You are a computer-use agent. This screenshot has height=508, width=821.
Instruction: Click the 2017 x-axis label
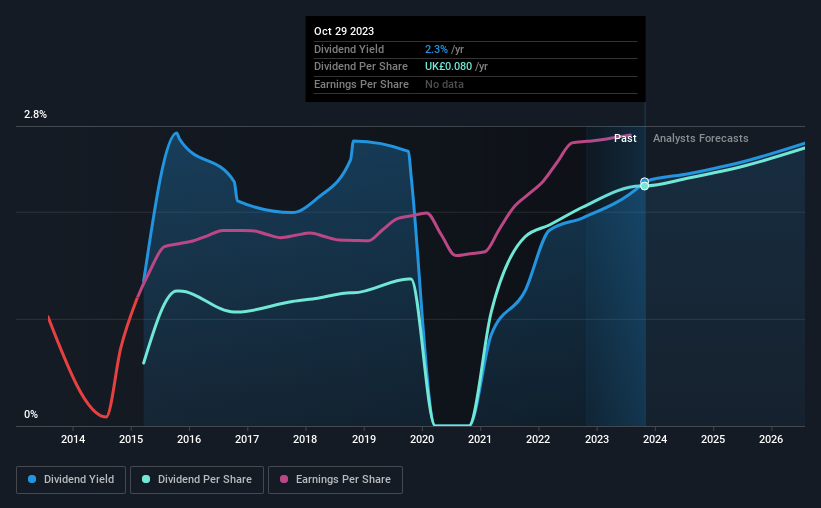pyautogui.click(x=247, y=439)
